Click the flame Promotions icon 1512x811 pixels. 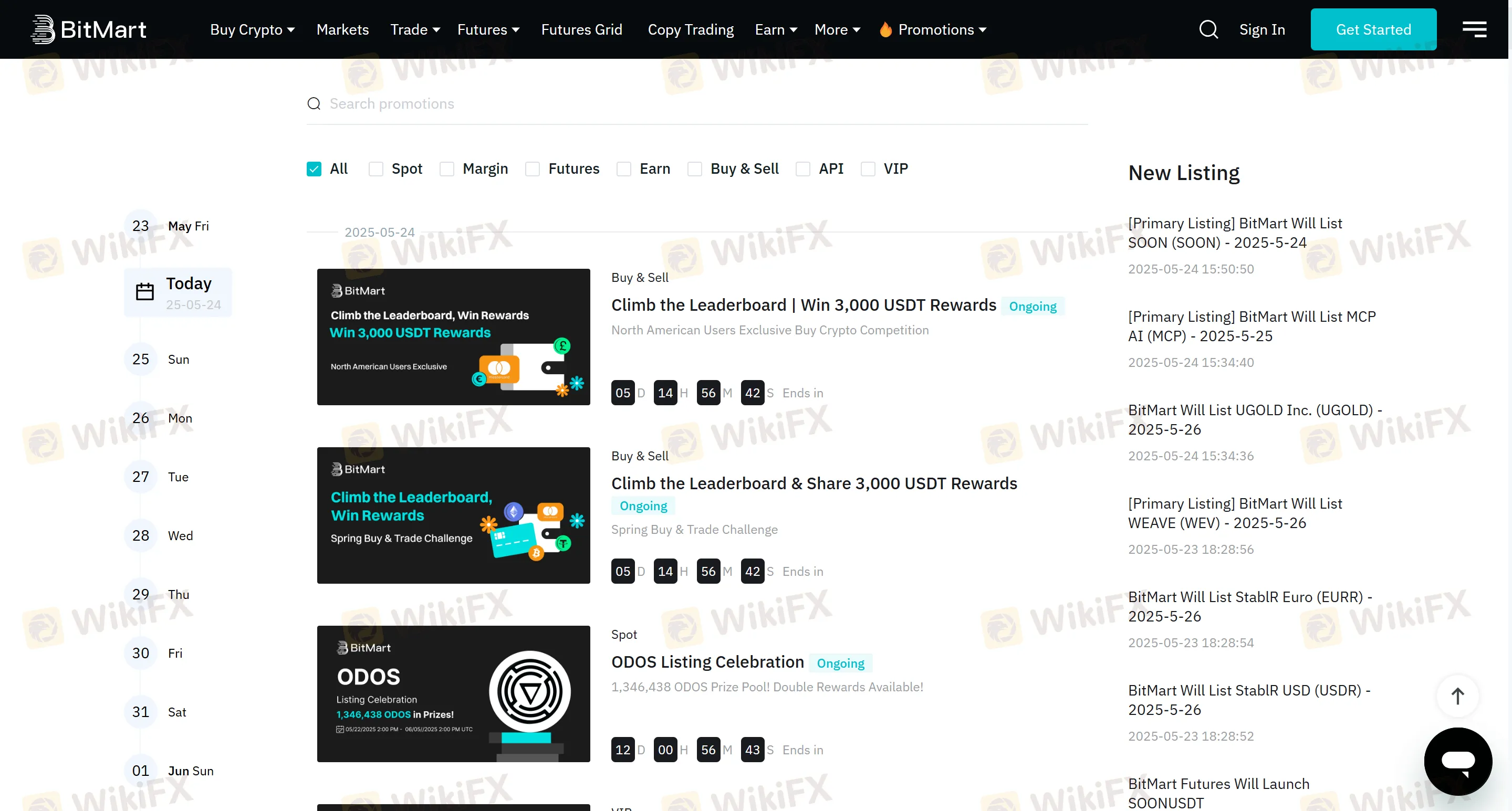point(885,29)
